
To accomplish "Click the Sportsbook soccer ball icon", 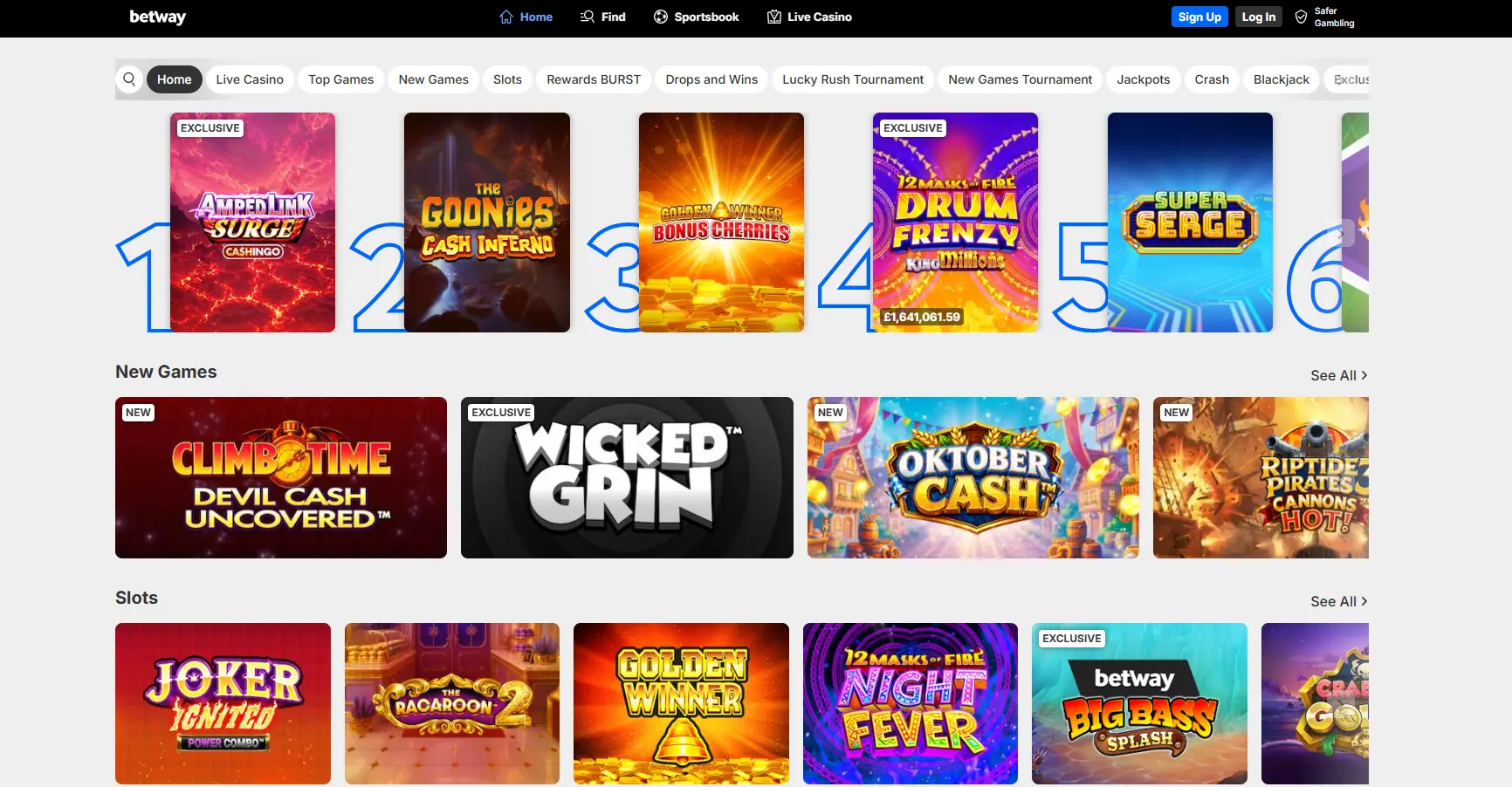I will [x=661, y=17].
